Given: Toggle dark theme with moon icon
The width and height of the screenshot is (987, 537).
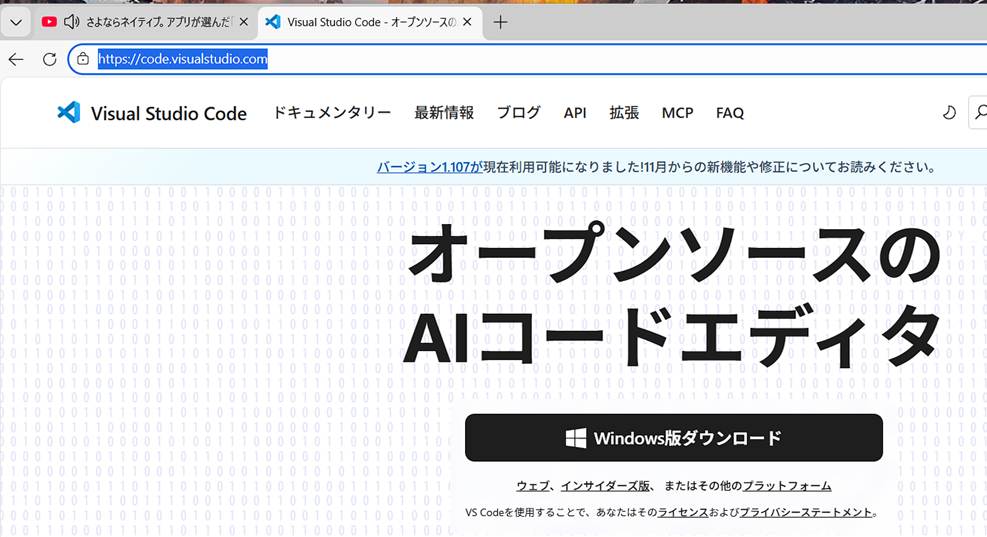Looking at the screenshot, I should coord(949,113).
